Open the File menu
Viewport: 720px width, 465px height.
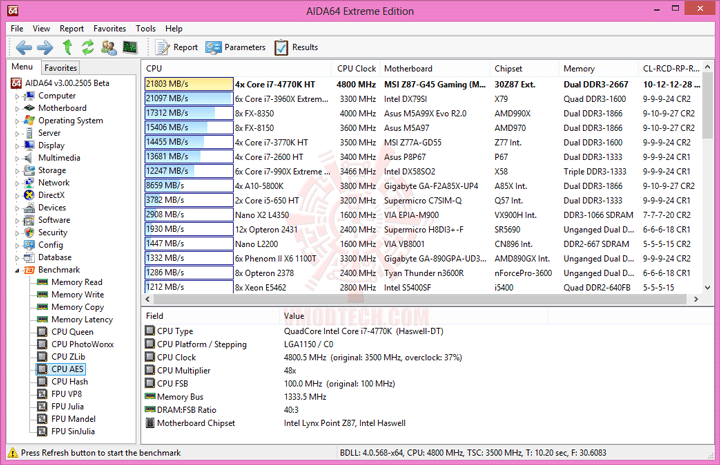[17, 28]
